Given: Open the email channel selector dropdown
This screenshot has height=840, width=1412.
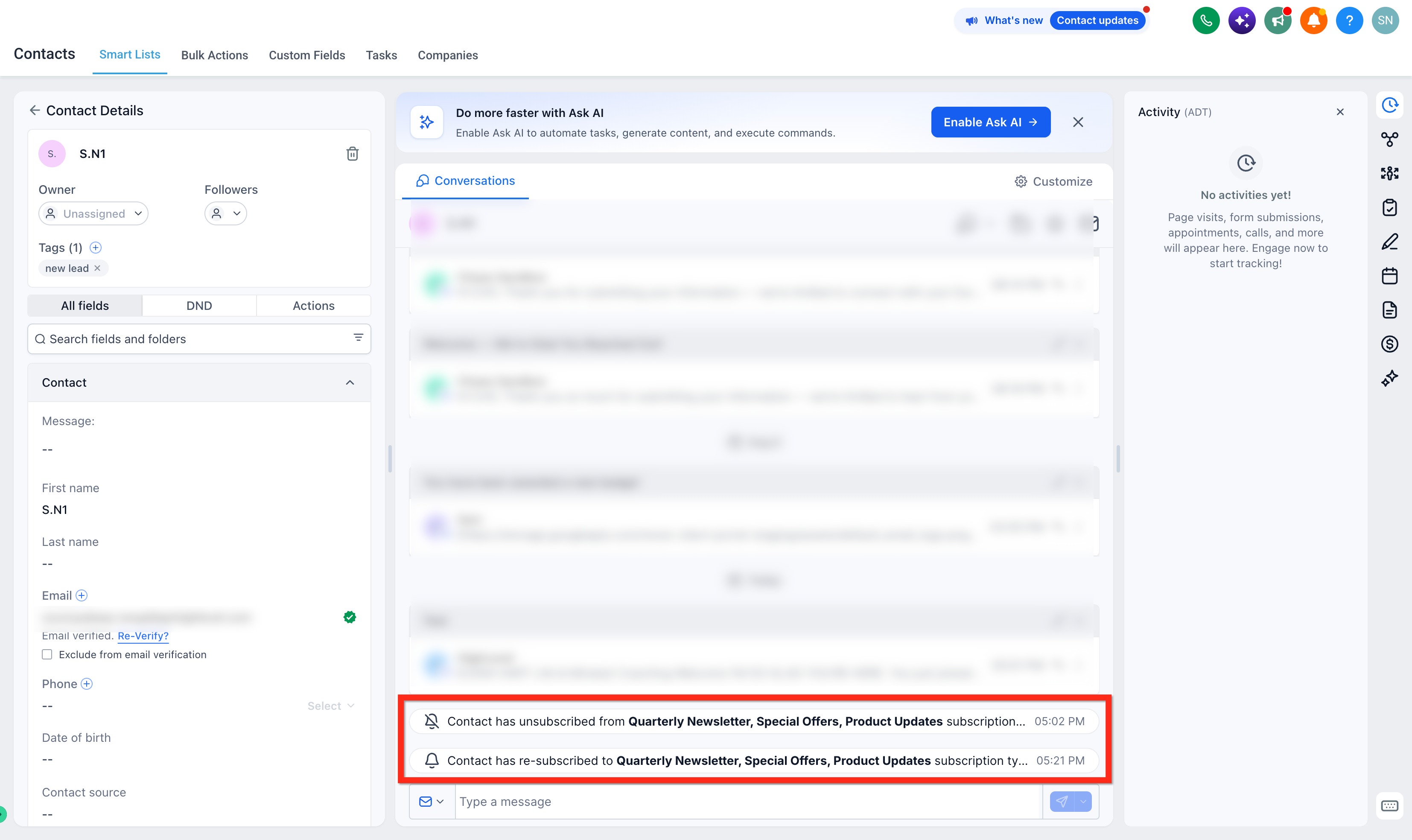Looking at the screenshot, I should click(432, 802).
